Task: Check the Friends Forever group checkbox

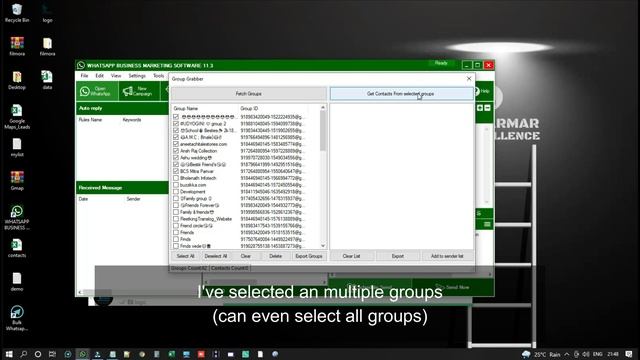Action: [176, 205]
